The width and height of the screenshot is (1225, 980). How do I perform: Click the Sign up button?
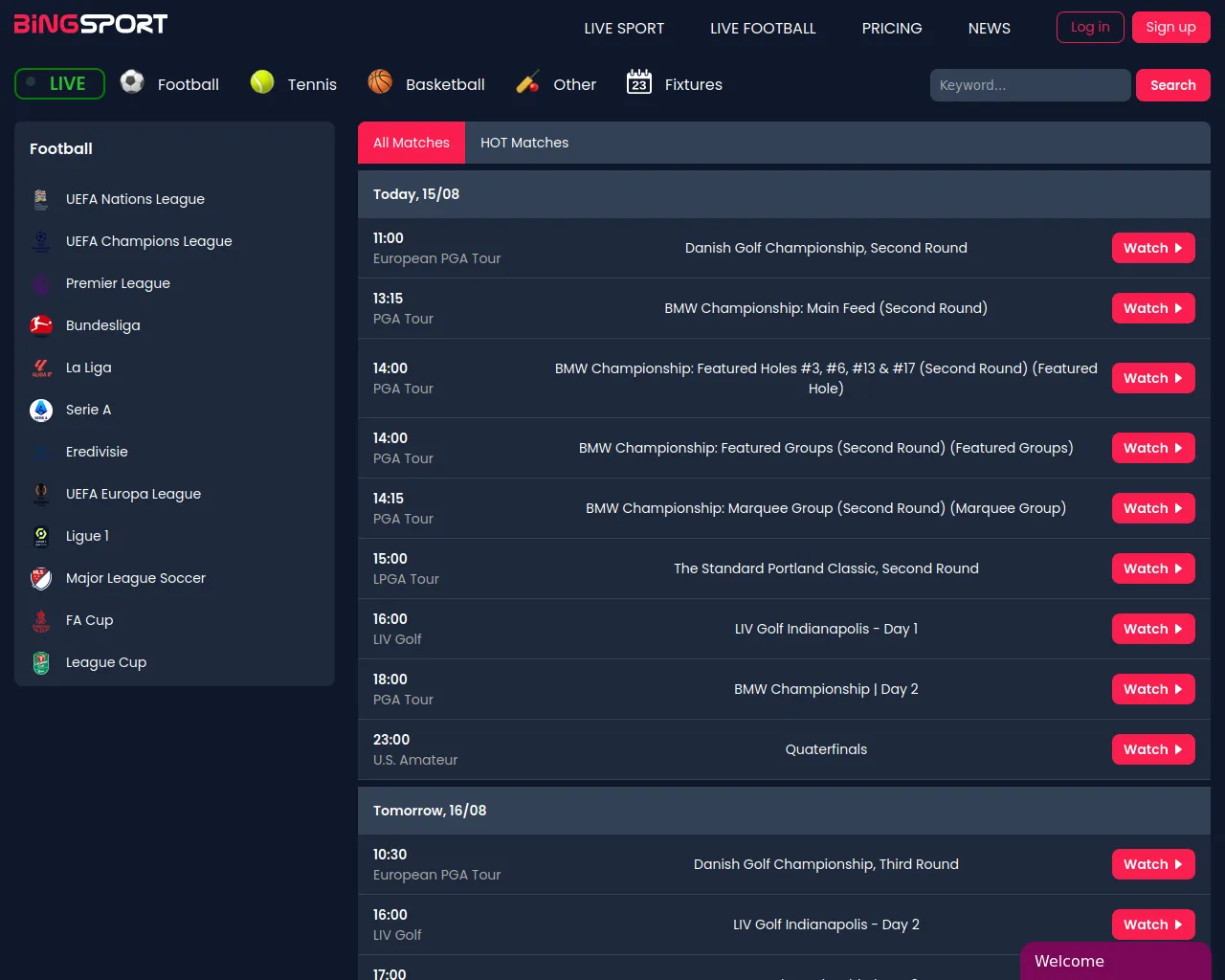pos(1170,27)
